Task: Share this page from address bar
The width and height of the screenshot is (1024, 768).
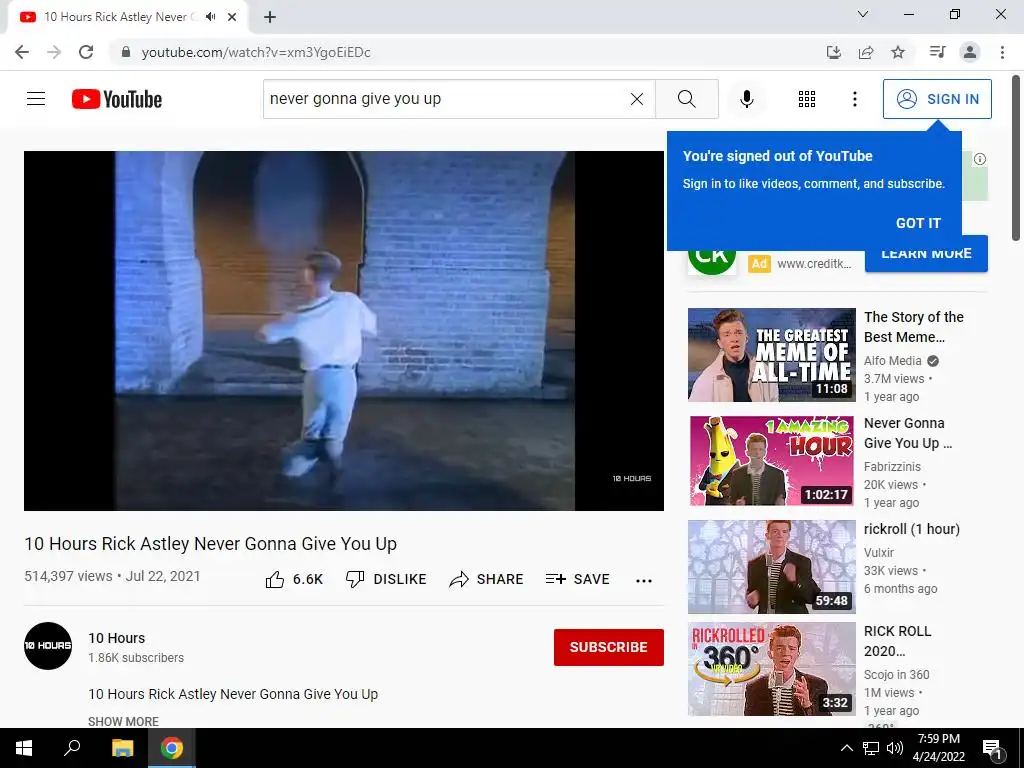Action: (866, 52)
